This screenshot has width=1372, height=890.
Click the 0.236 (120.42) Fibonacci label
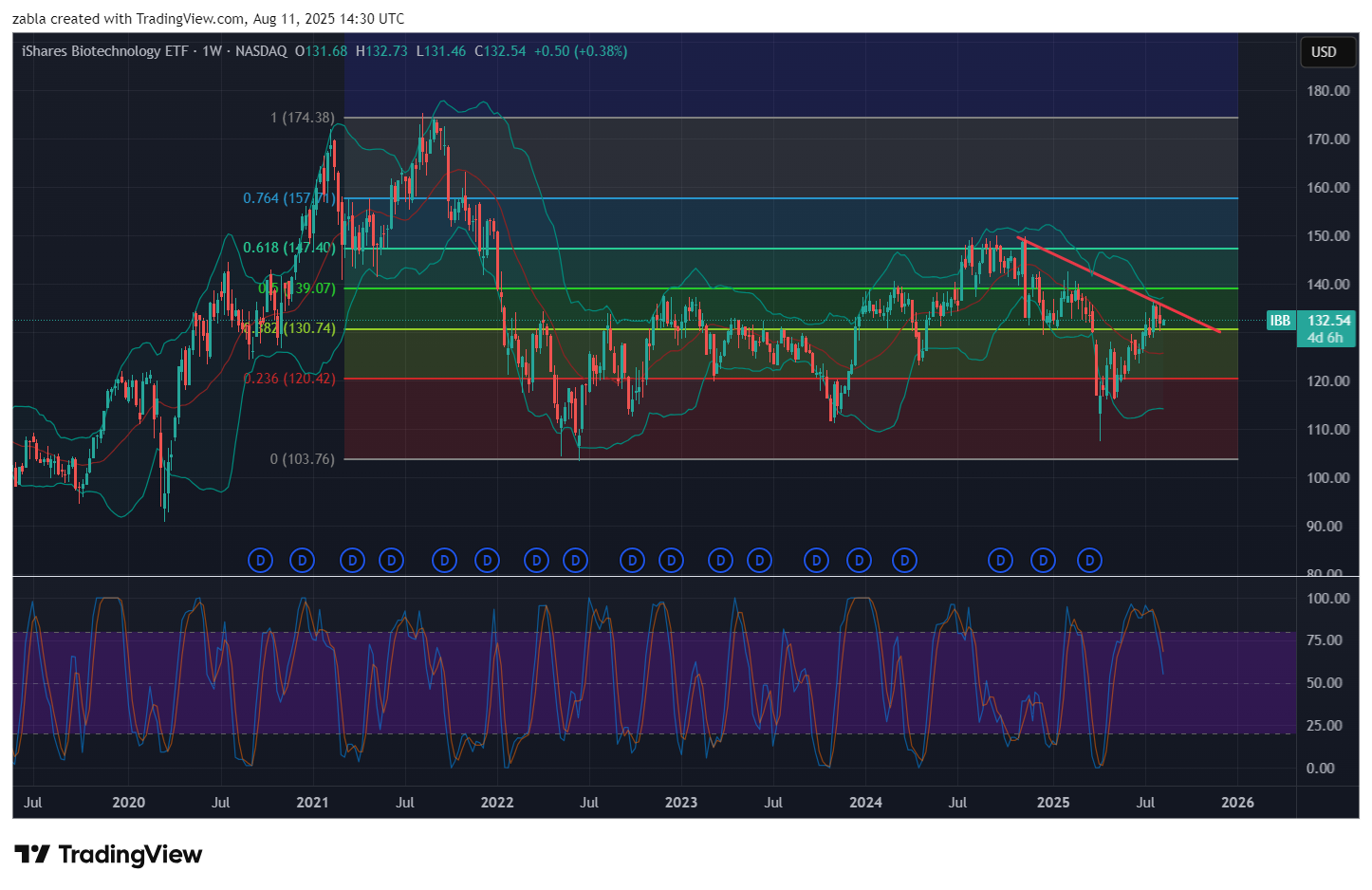click(x=289, y=379)
